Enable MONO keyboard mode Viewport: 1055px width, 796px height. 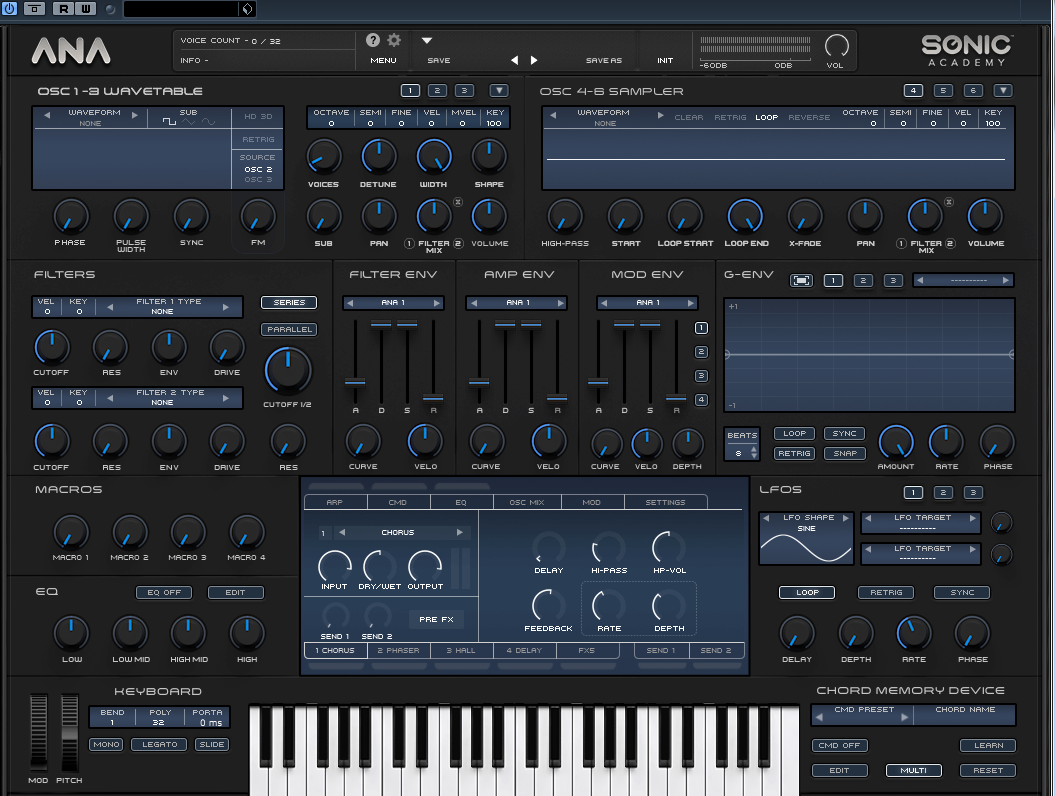pyautogui.click(x=106, y=744)
